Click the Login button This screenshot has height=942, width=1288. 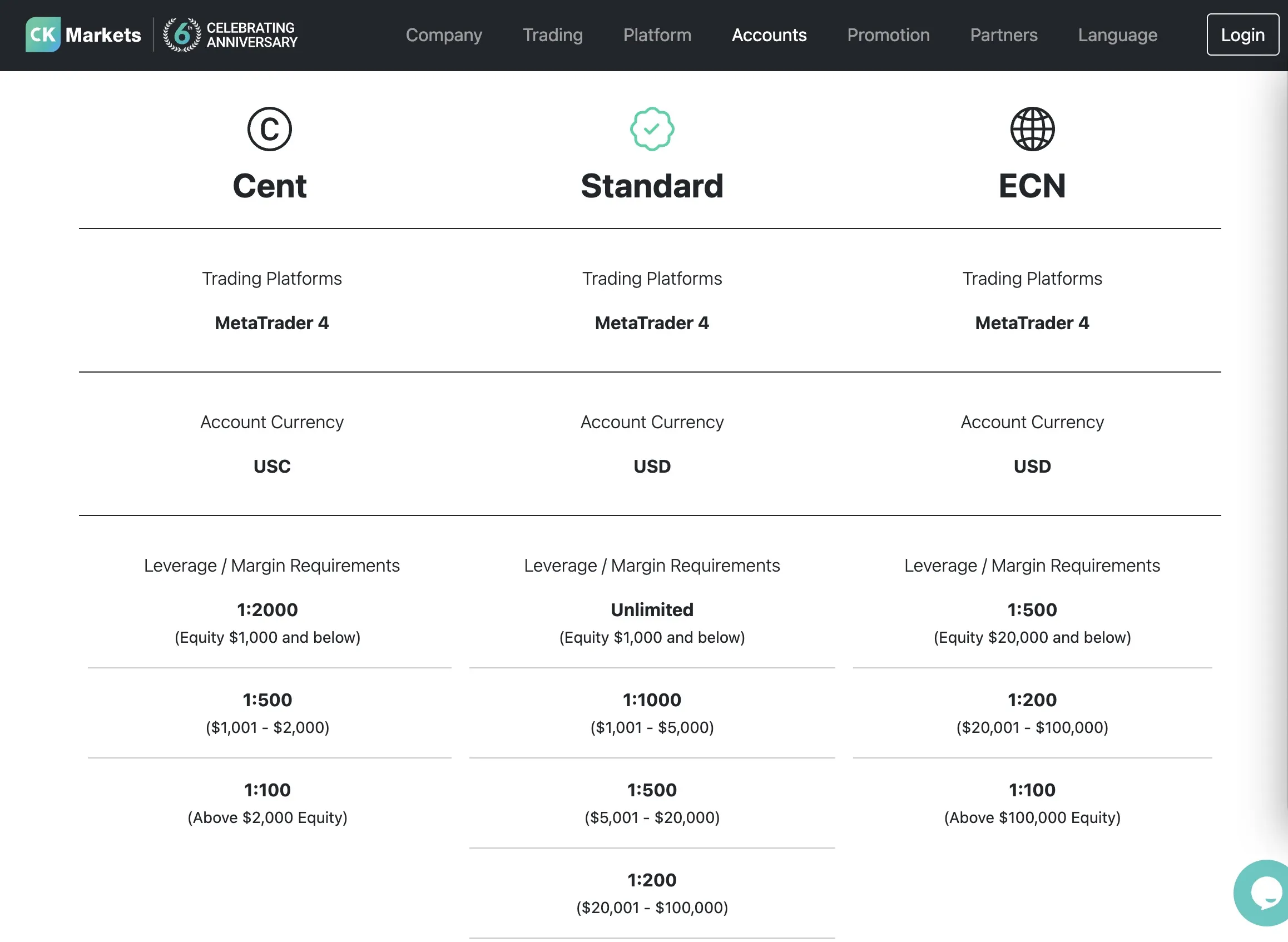pyautogui.click(x=1242, y=35)
